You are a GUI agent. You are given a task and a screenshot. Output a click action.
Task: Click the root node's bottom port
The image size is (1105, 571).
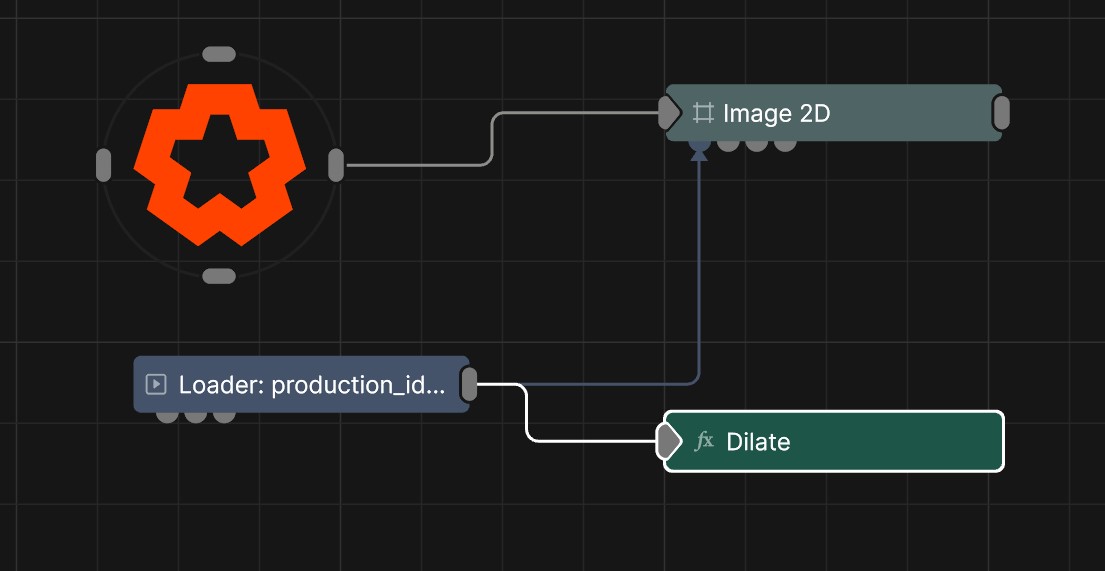tap(219, 276)
